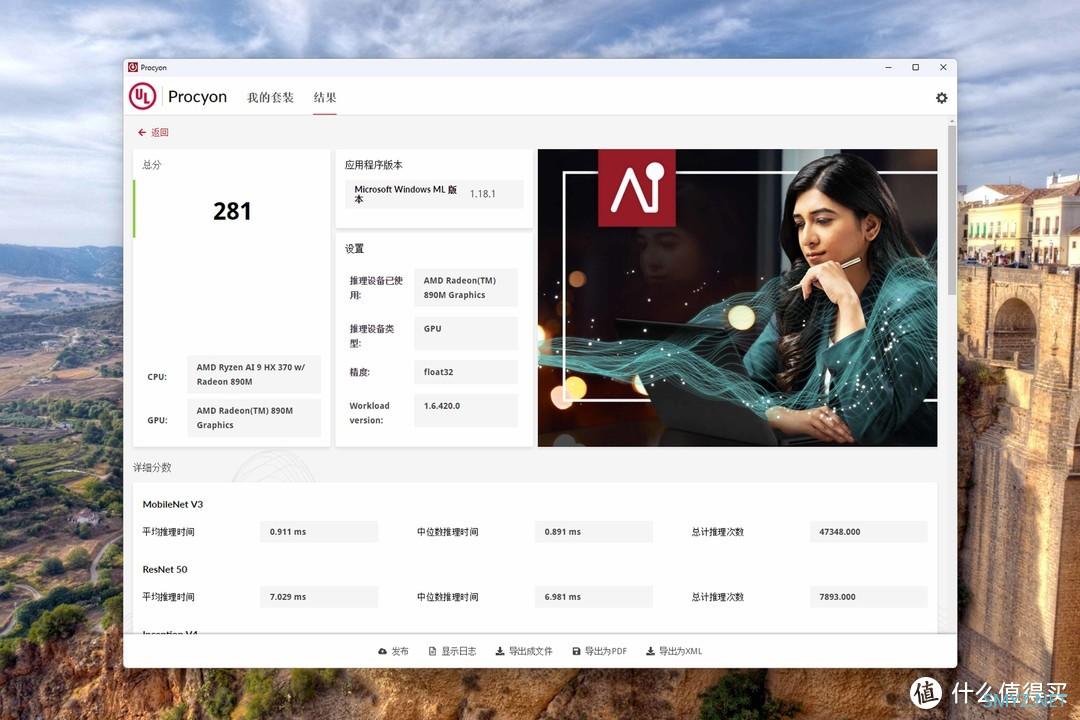The height and width of the screenshot is (720, 1080).
Task: Click the download icon beside 导出成文件
Action: coord(500,651)
